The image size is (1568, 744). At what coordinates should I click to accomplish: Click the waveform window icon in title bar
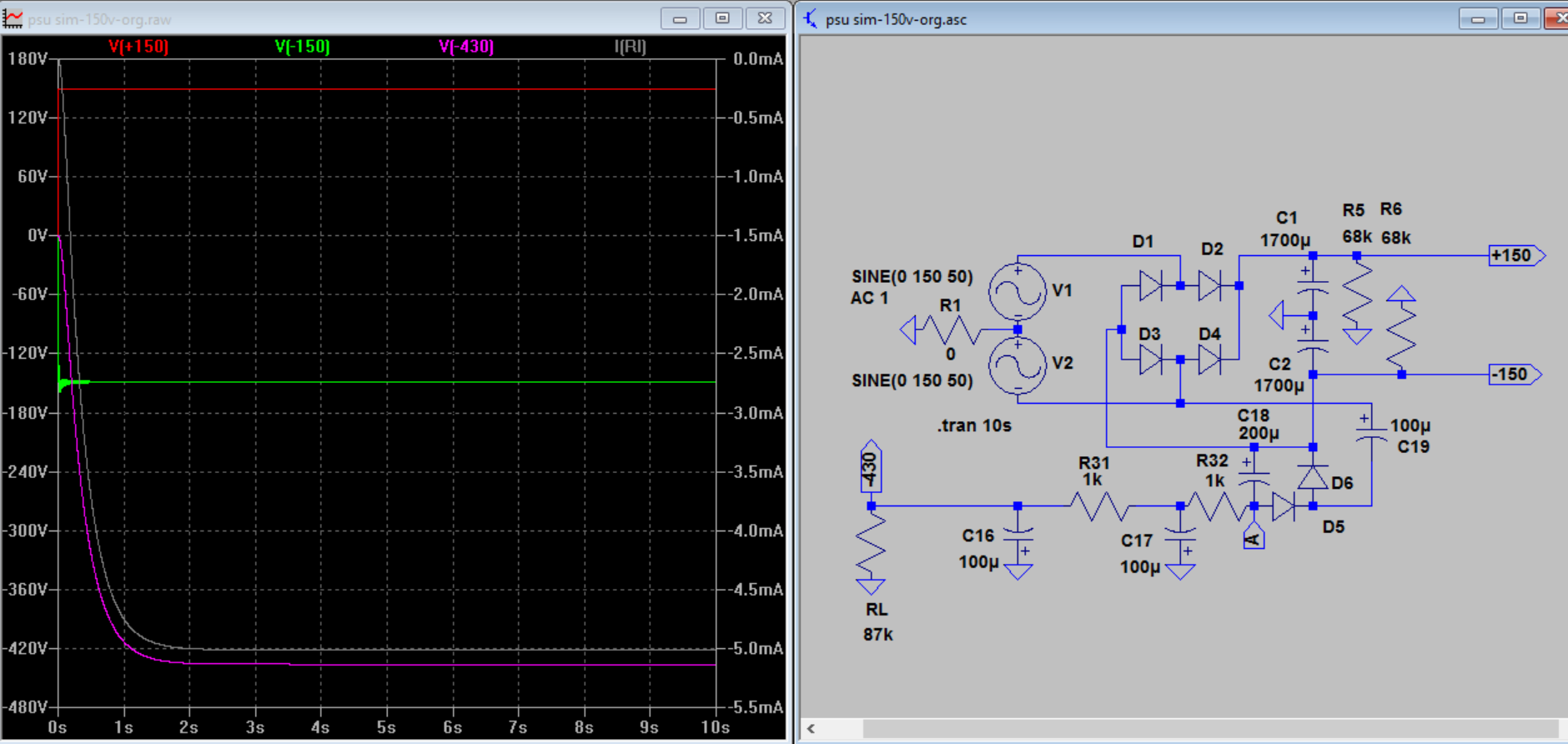pos(13,18)
